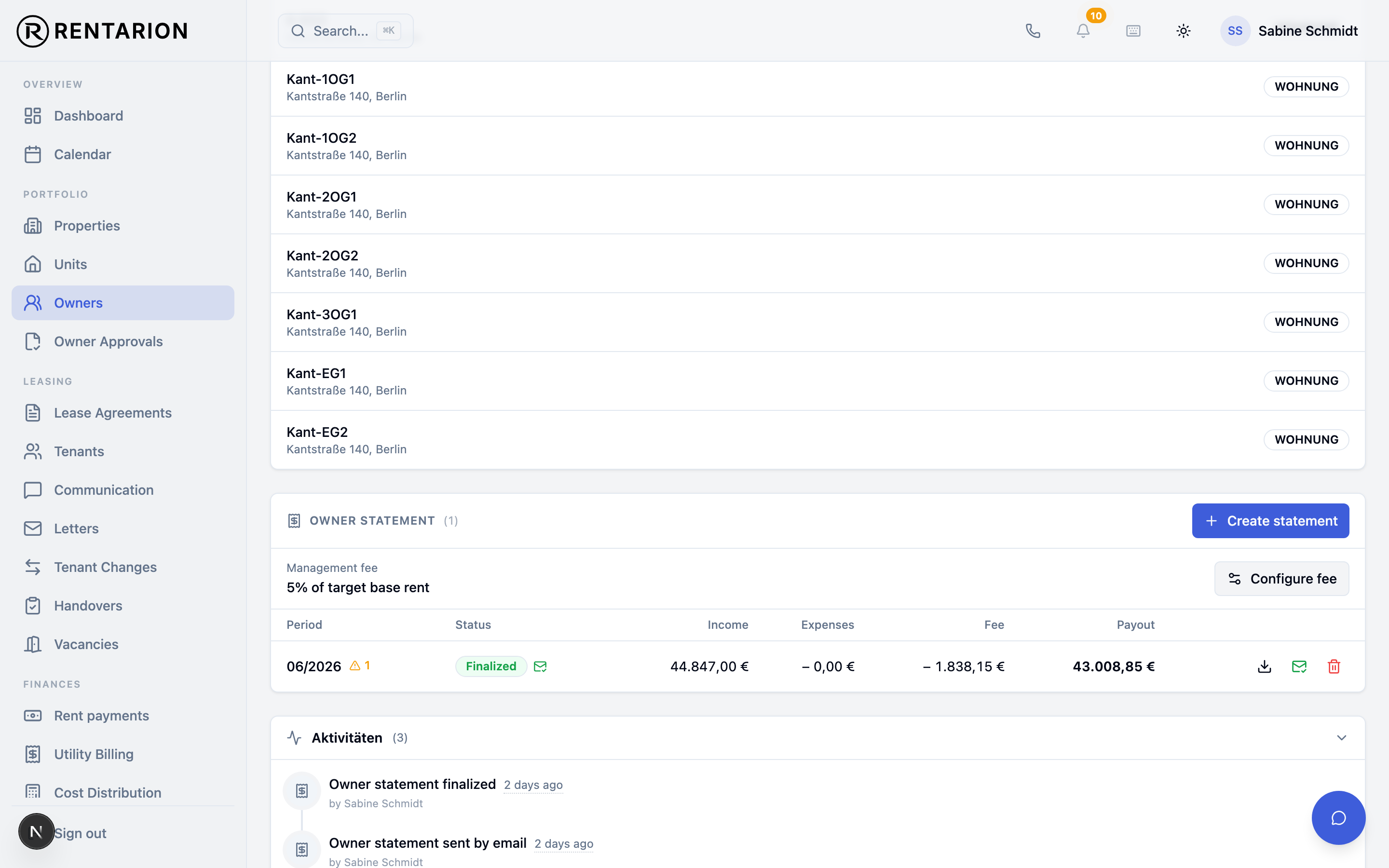
Task: Open Calendar page
Action: point(123,154)
